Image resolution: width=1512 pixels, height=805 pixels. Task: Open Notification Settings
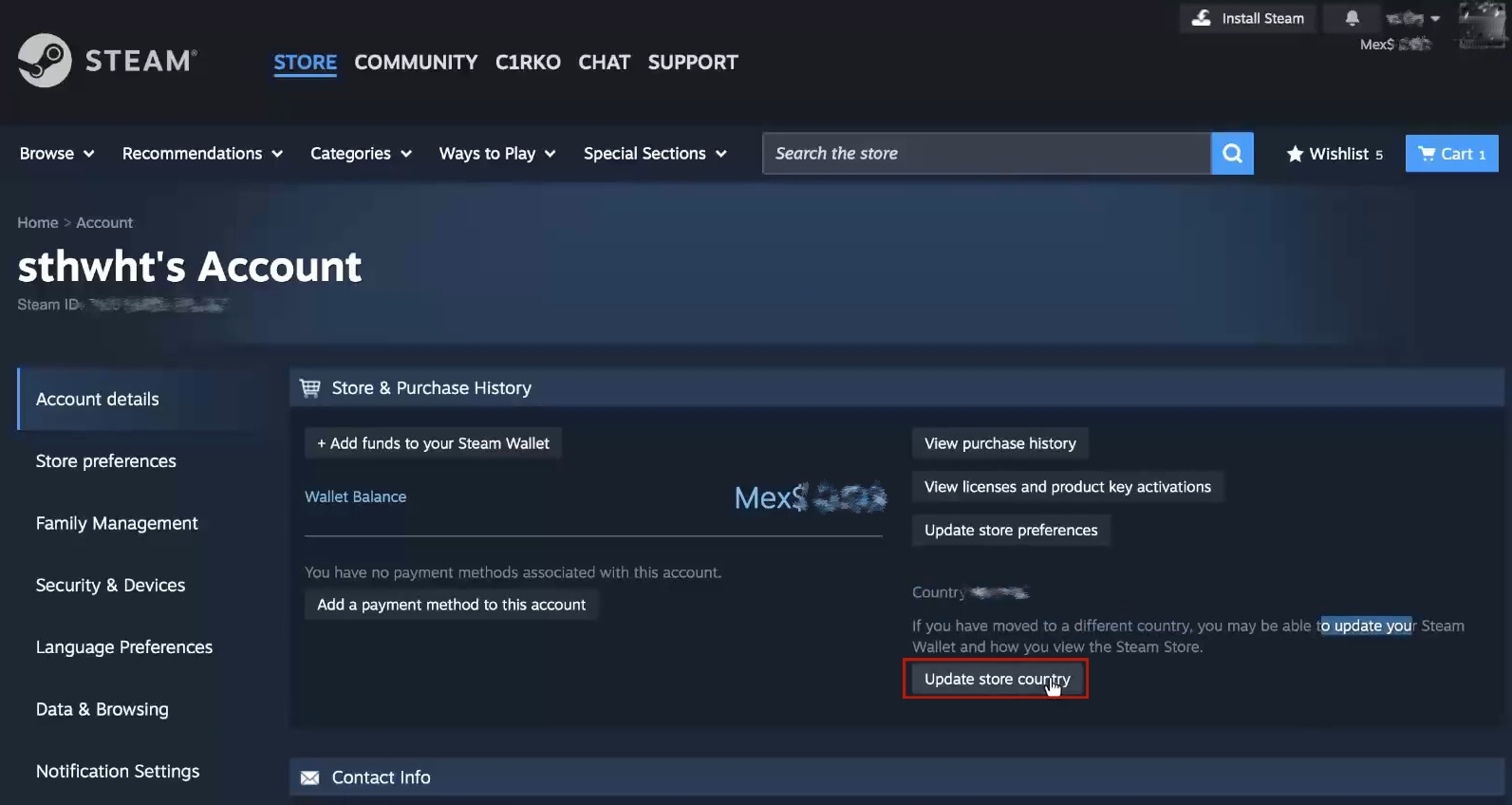pos(118,771)
